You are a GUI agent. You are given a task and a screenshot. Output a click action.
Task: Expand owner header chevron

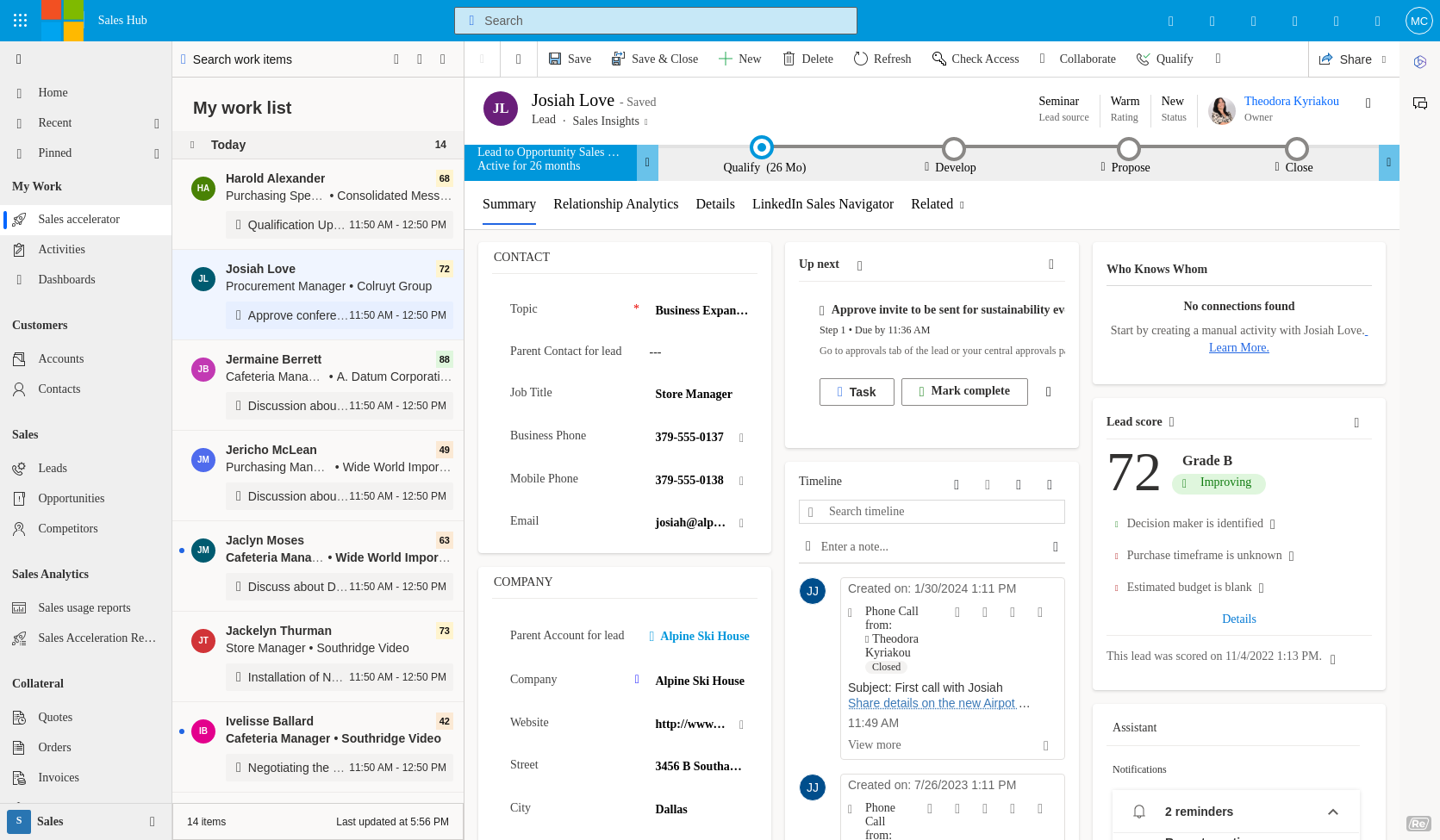[x=1368, y=103]
